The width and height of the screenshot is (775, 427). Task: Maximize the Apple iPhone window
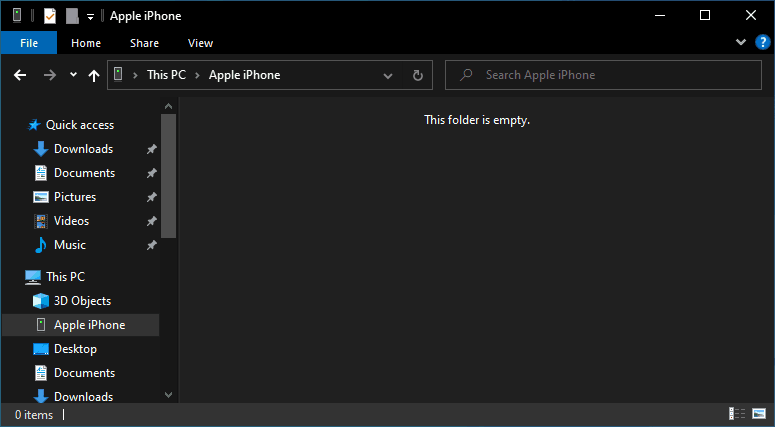(x=705, y=16)
